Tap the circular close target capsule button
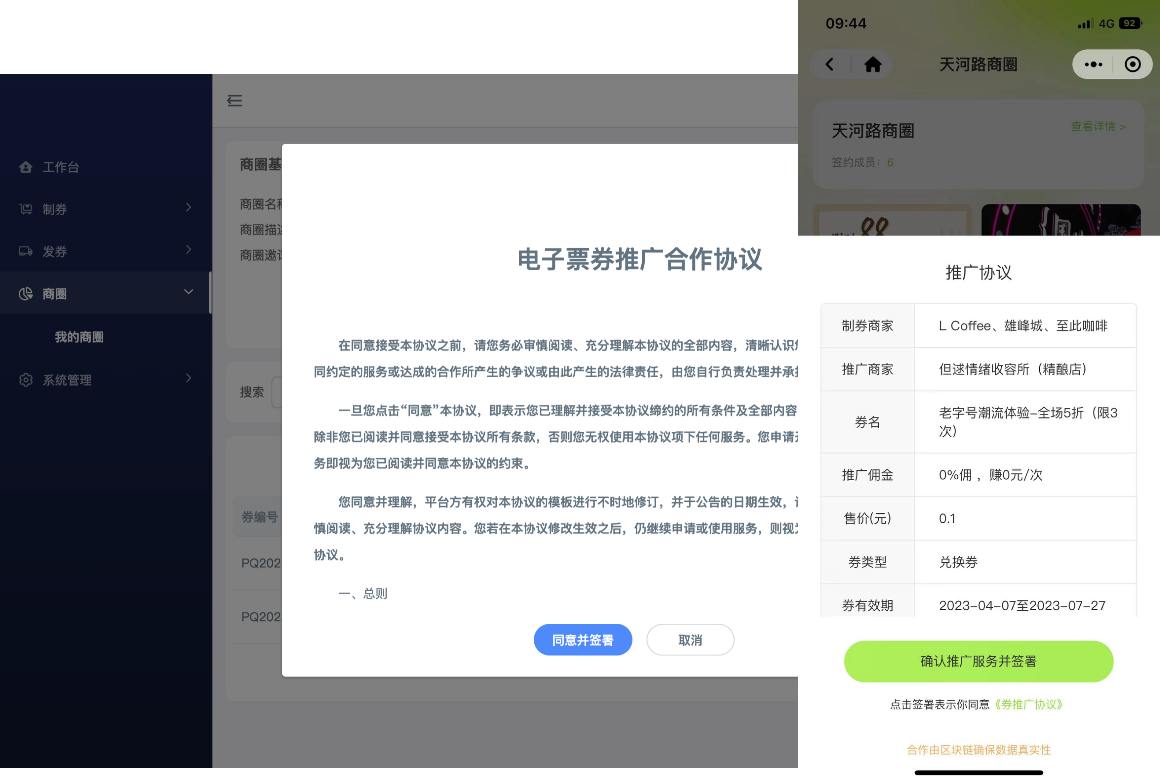The width and height of the screenshot is (1160, 783). point(1132,64)
